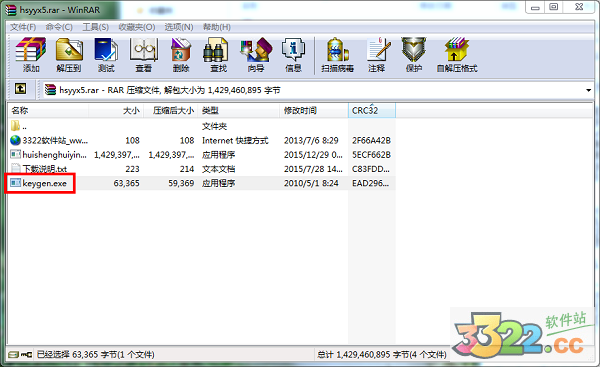Minimize the WinRAR window
This screenshot has width=600, height=367.
pos(535,8)
